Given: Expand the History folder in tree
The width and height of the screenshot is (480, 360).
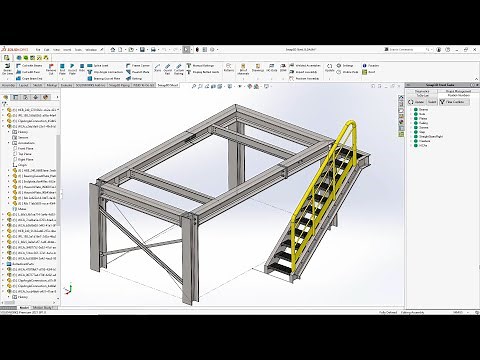Looking at the screenshot, I should click(x=9, y=132).
